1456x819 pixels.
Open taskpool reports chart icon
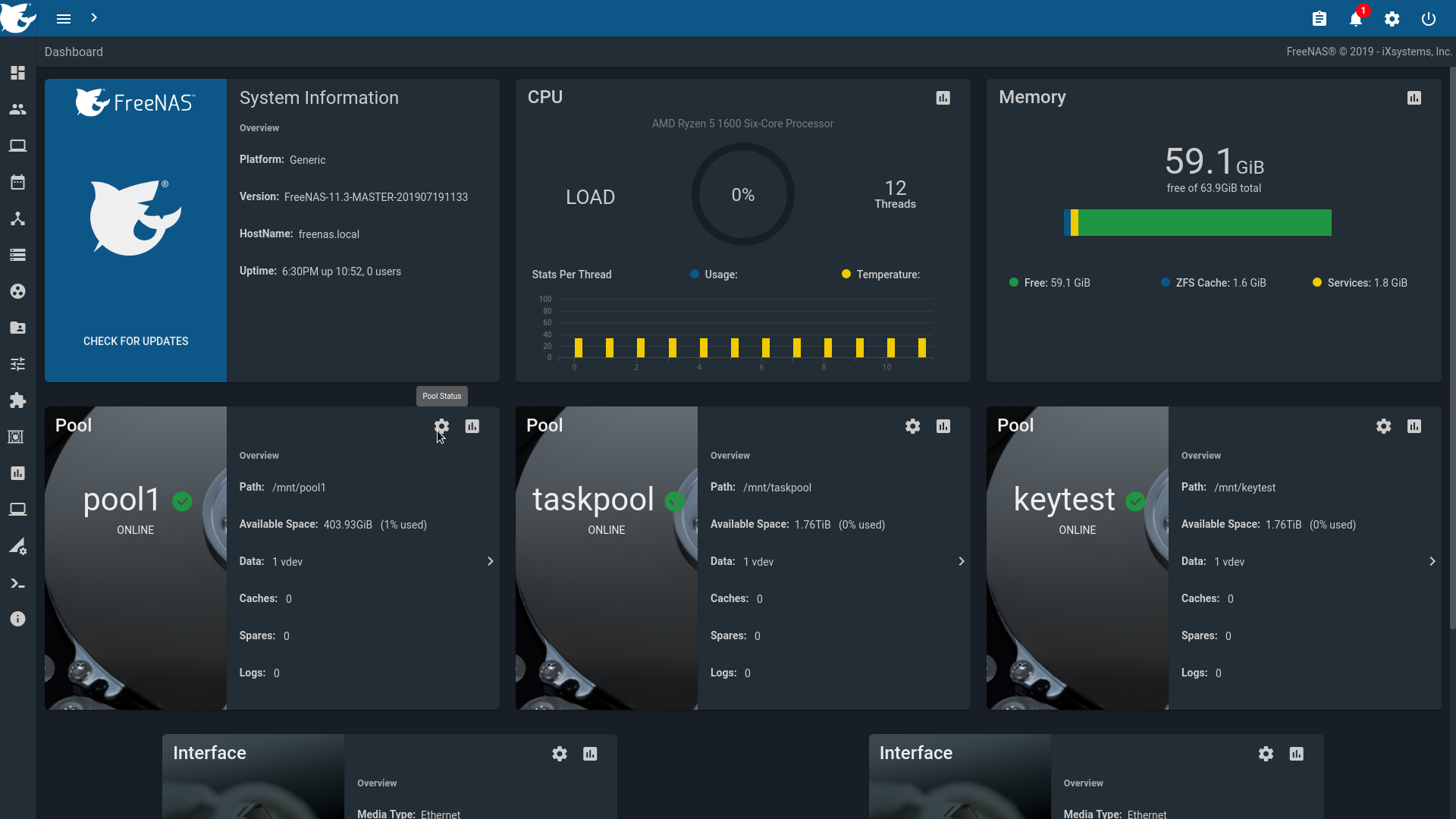(x=943, y=426)
